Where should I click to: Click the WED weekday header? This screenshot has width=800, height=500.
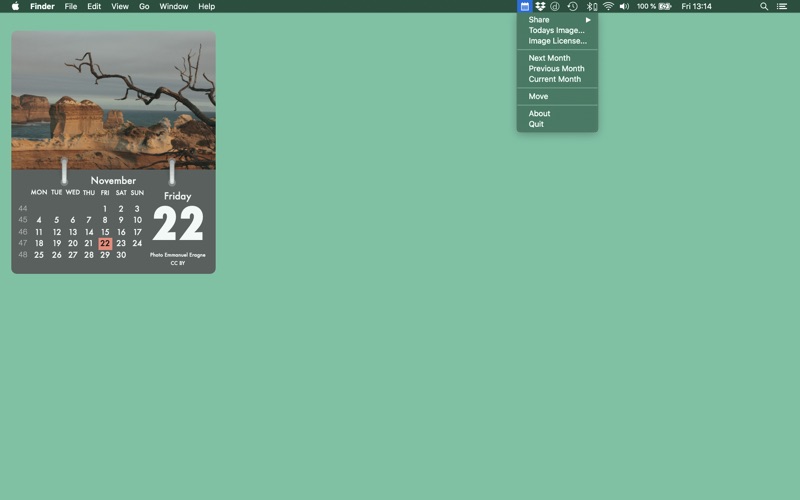[x=72, y=192]
